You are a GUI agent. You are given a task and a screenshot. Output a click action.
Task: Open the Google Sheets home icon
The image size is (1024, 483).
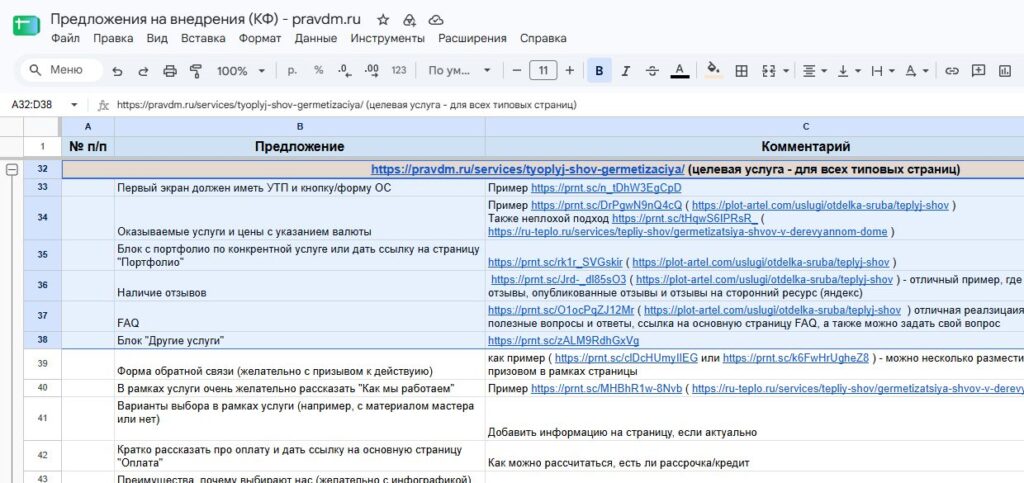26,27
